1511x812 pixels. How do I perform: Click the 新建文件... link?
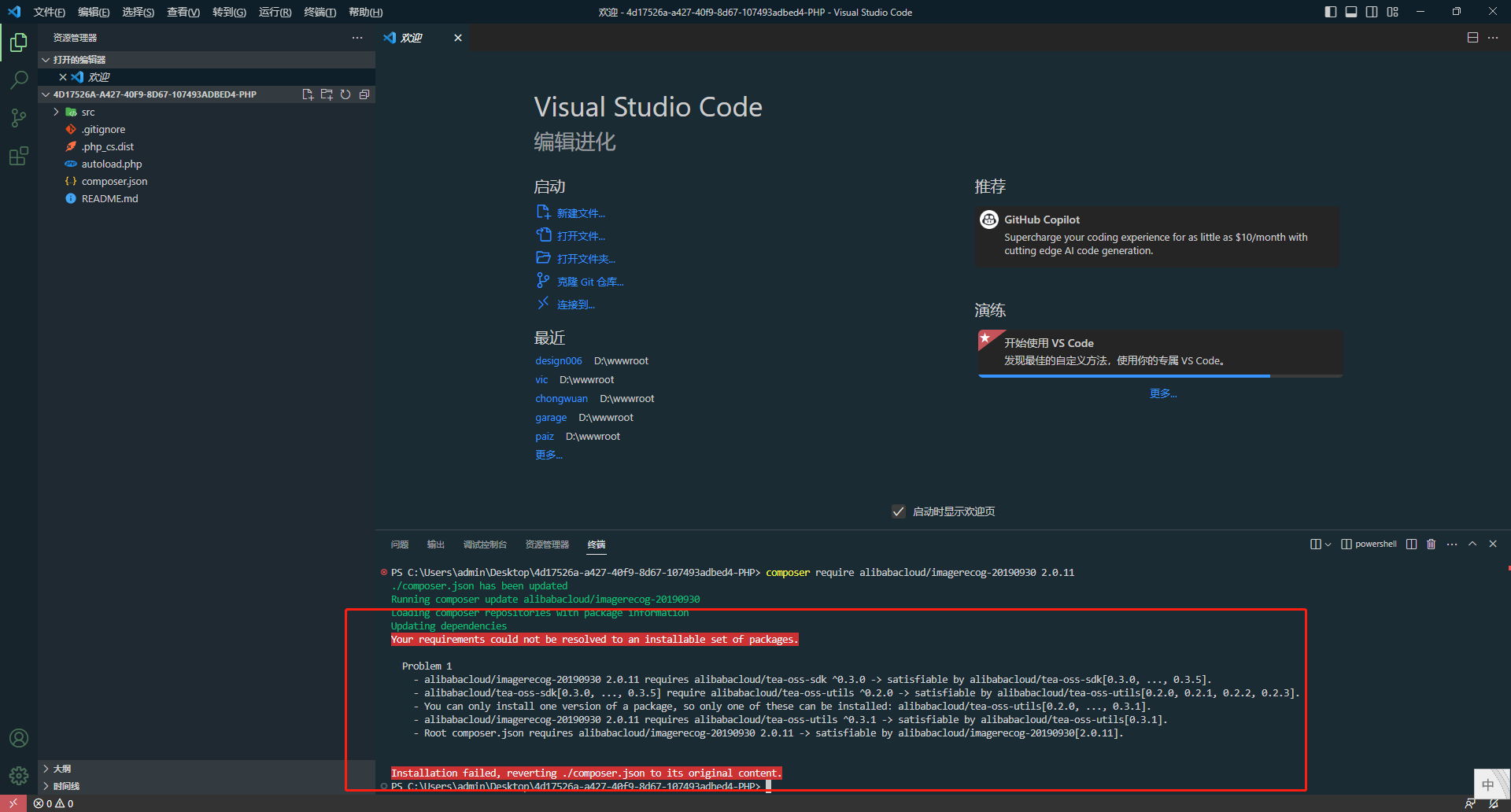pyautogui.click(x=581, y=213)
